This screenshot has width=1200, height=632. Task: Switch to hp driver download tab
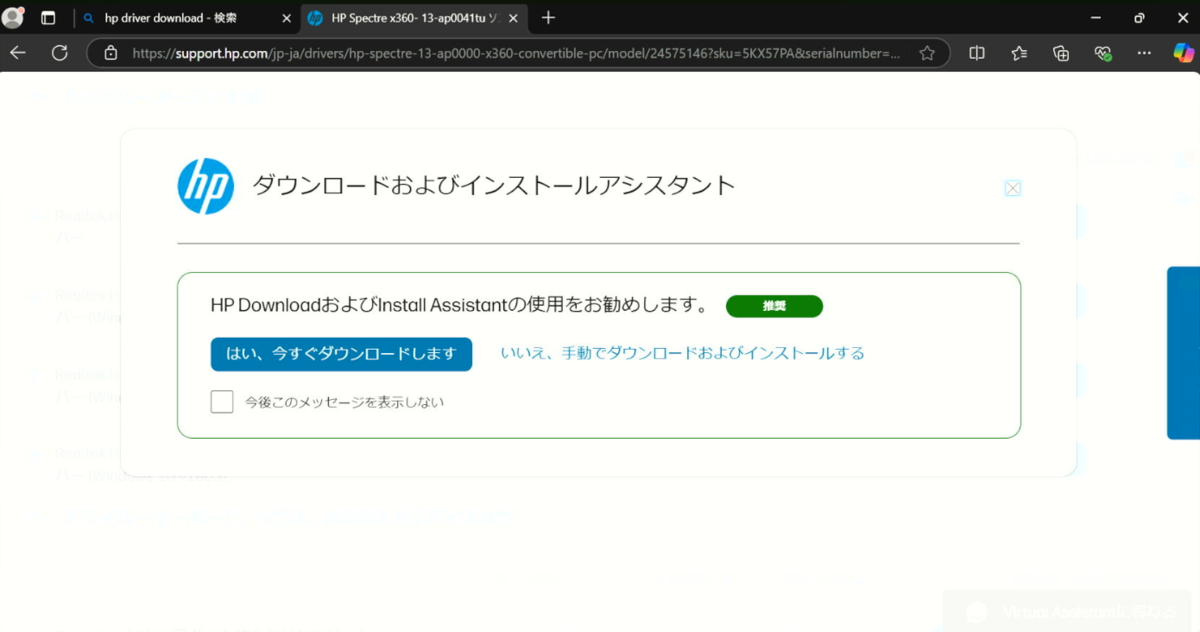[x=187, y=18]
